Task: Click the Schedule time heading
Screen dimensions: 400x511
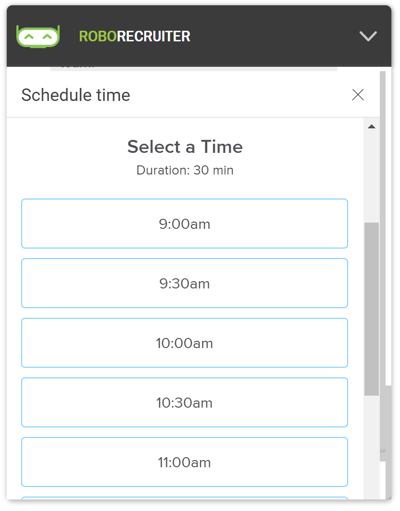Action: pos(76,95)
